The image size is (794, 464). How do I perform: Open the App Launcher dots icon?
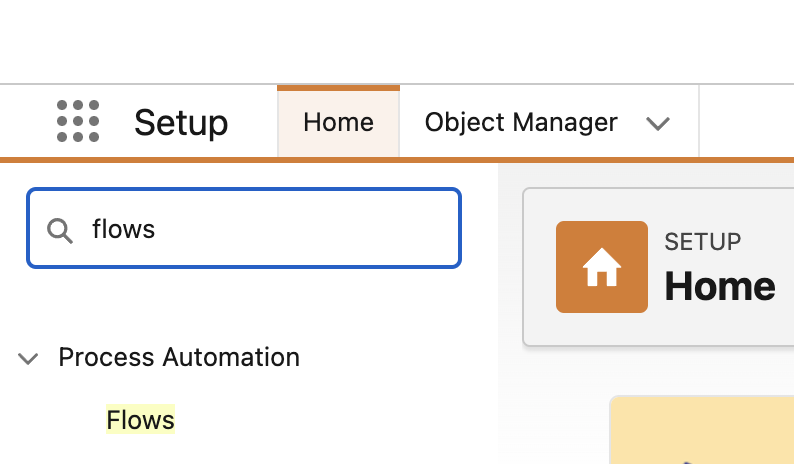click(78, 121)
